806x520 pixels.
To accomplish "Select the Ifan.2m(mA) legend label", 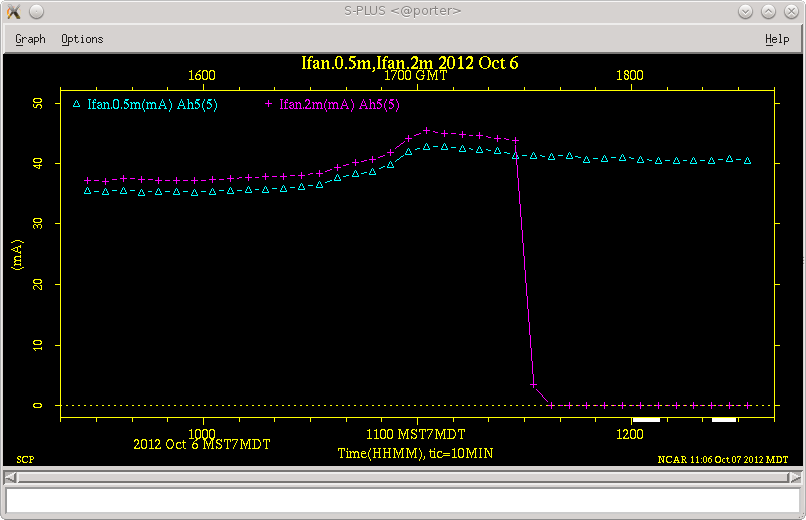I will (x=340, y=104).
